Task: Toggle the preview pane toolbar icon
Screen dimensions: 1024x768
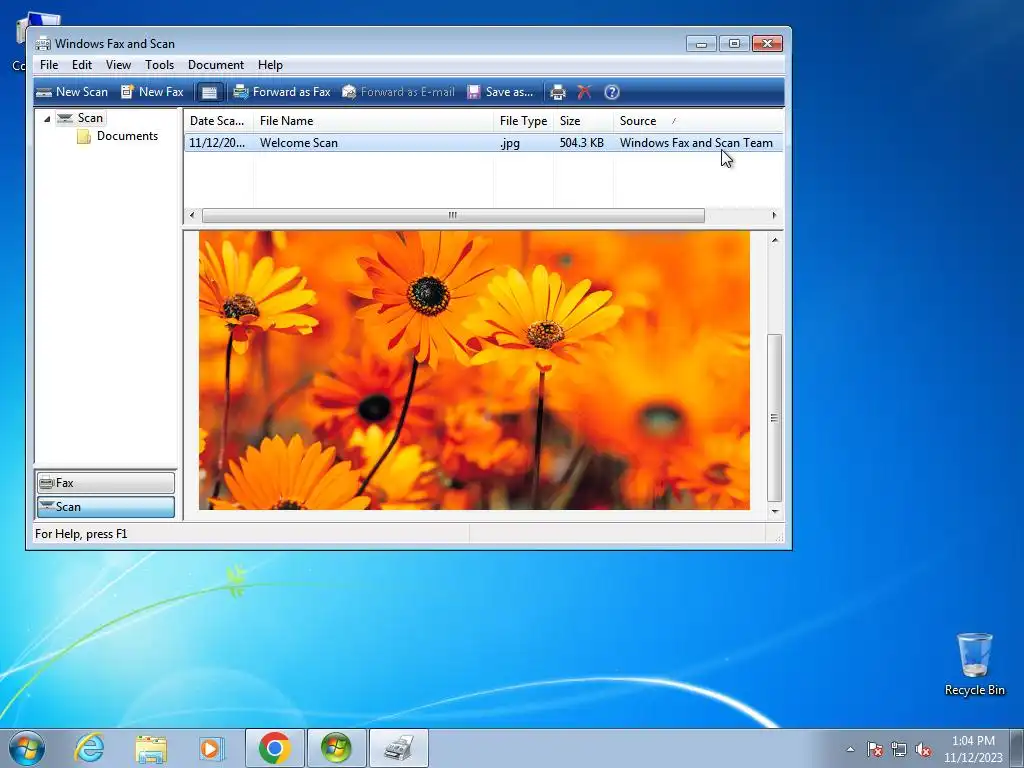Action: [209, 92]
